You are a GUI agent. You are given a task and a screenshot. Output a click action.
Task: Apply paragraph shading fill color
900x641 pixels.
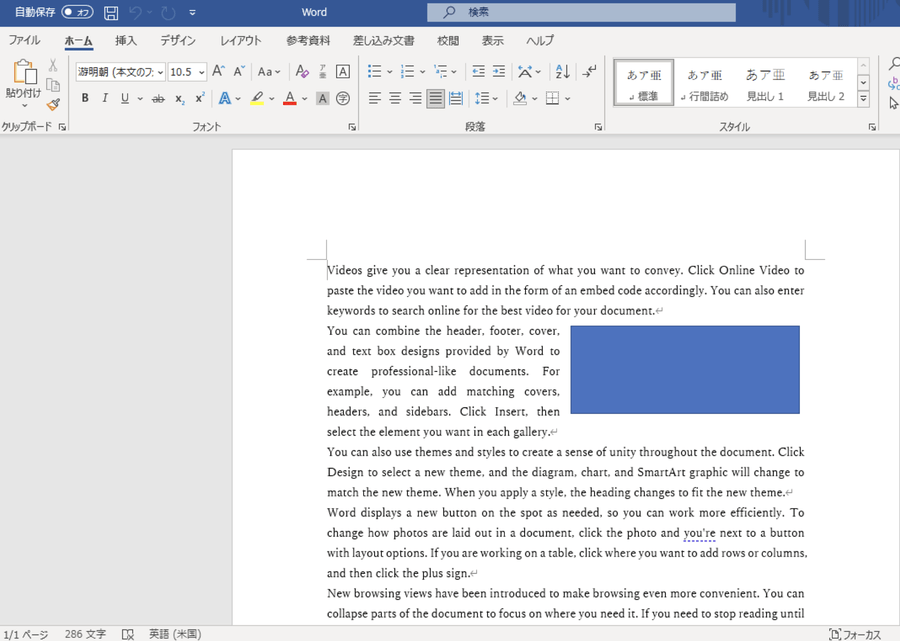click(x=520, y=99)
